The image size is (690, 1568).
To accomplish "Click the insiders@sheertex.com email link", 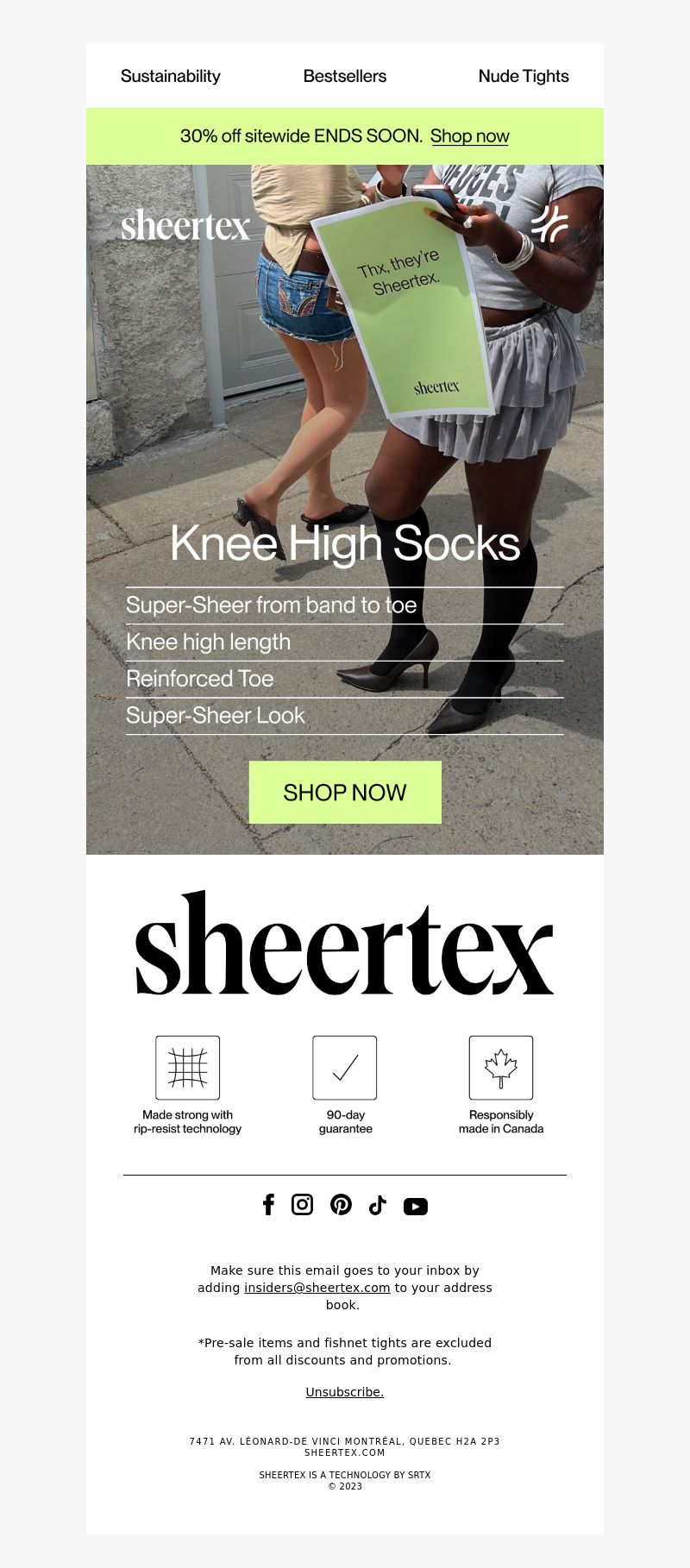I will pyautogui.click(x=317, y=1288).
